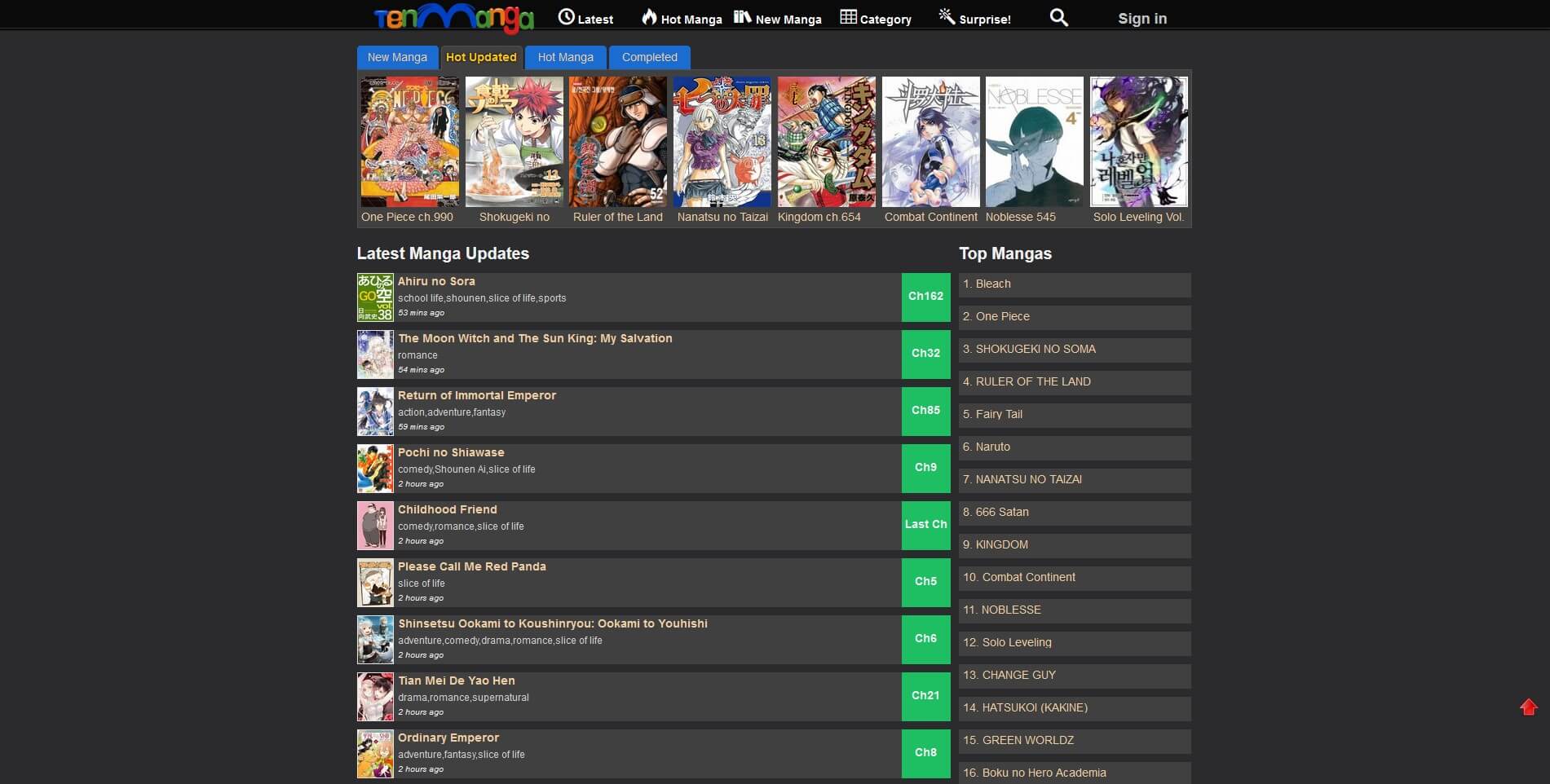
Task: Open Combat Continent in Top Mangas
Action: point(1075,578)
